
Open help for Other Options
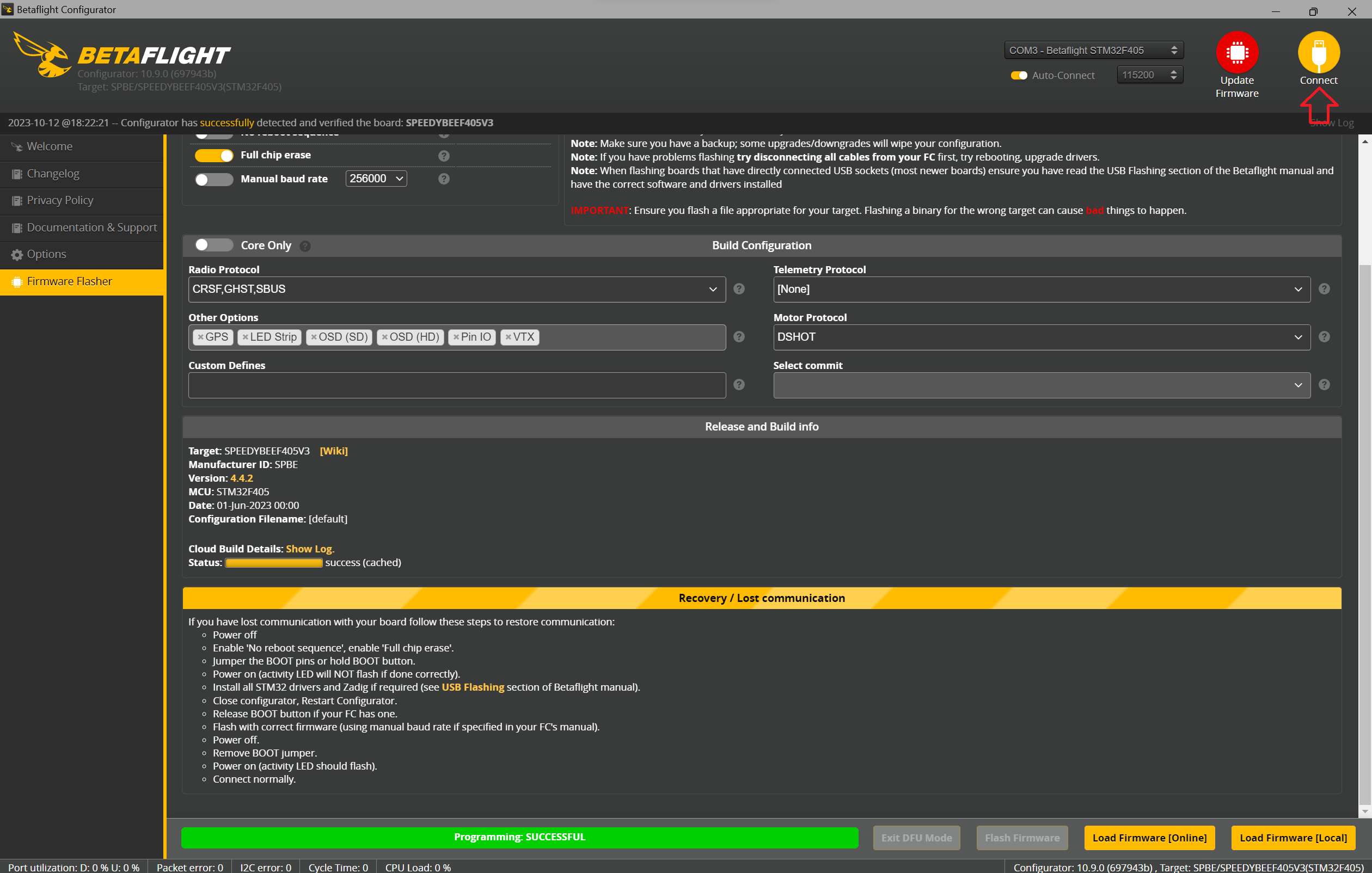(738, 336)
